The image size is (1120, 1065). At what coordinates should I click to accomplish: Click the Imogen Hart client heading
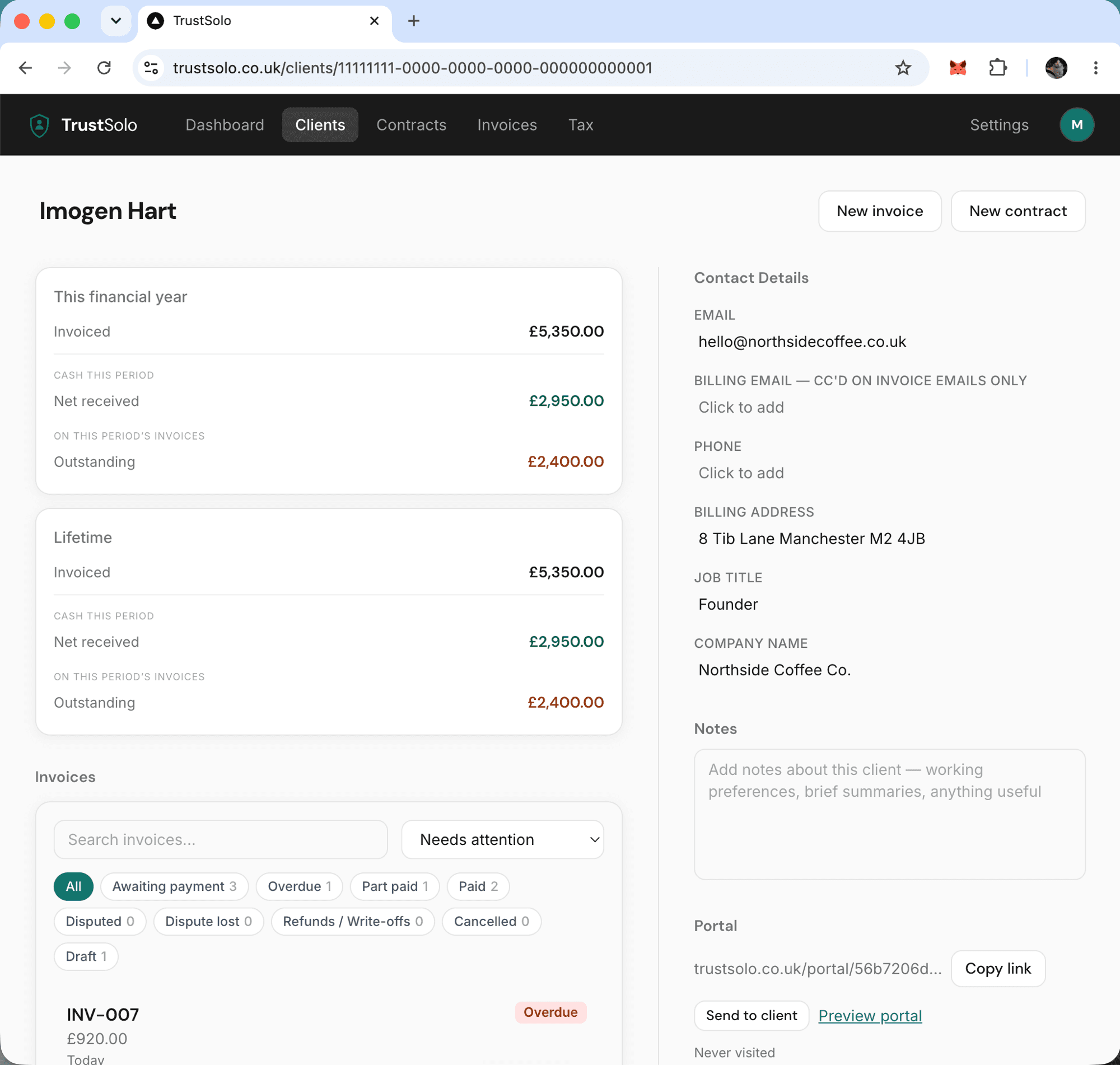108,211
